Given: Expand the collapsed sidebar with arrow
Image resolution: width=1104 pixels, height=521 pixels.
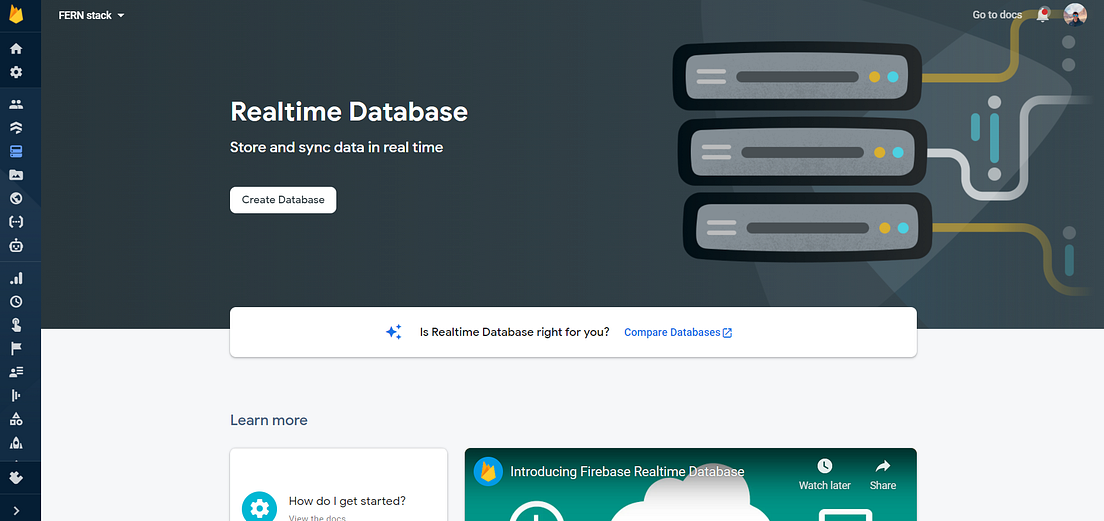Looking at the screenshot, I should 15,510.
